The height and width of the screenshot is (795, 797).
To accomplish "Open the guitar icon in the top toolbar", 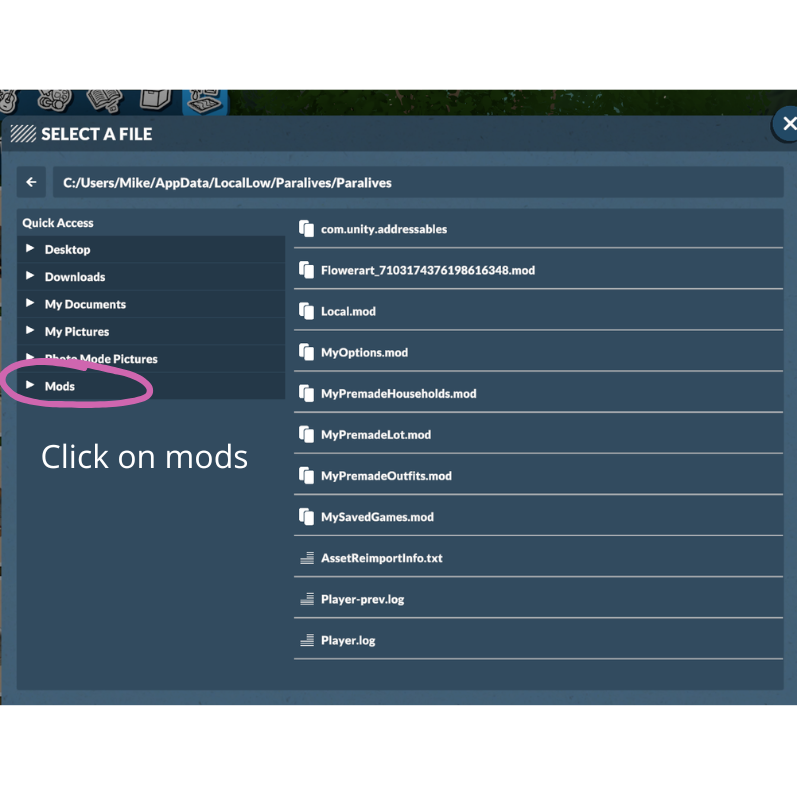I will coord(8,101).
